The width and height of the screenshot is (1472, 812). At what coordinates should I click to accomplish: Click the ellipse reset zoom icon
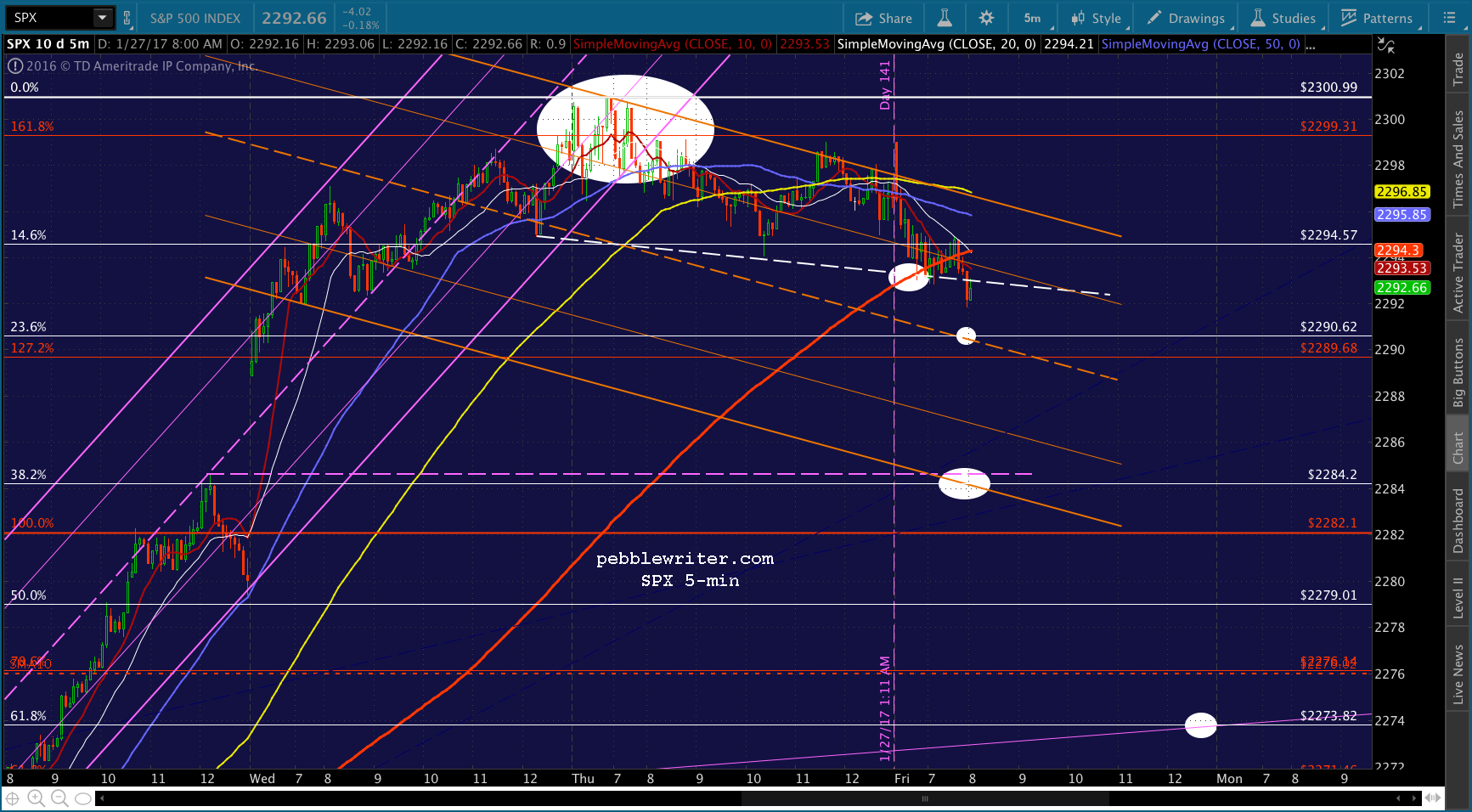click(x=83, y=798)
